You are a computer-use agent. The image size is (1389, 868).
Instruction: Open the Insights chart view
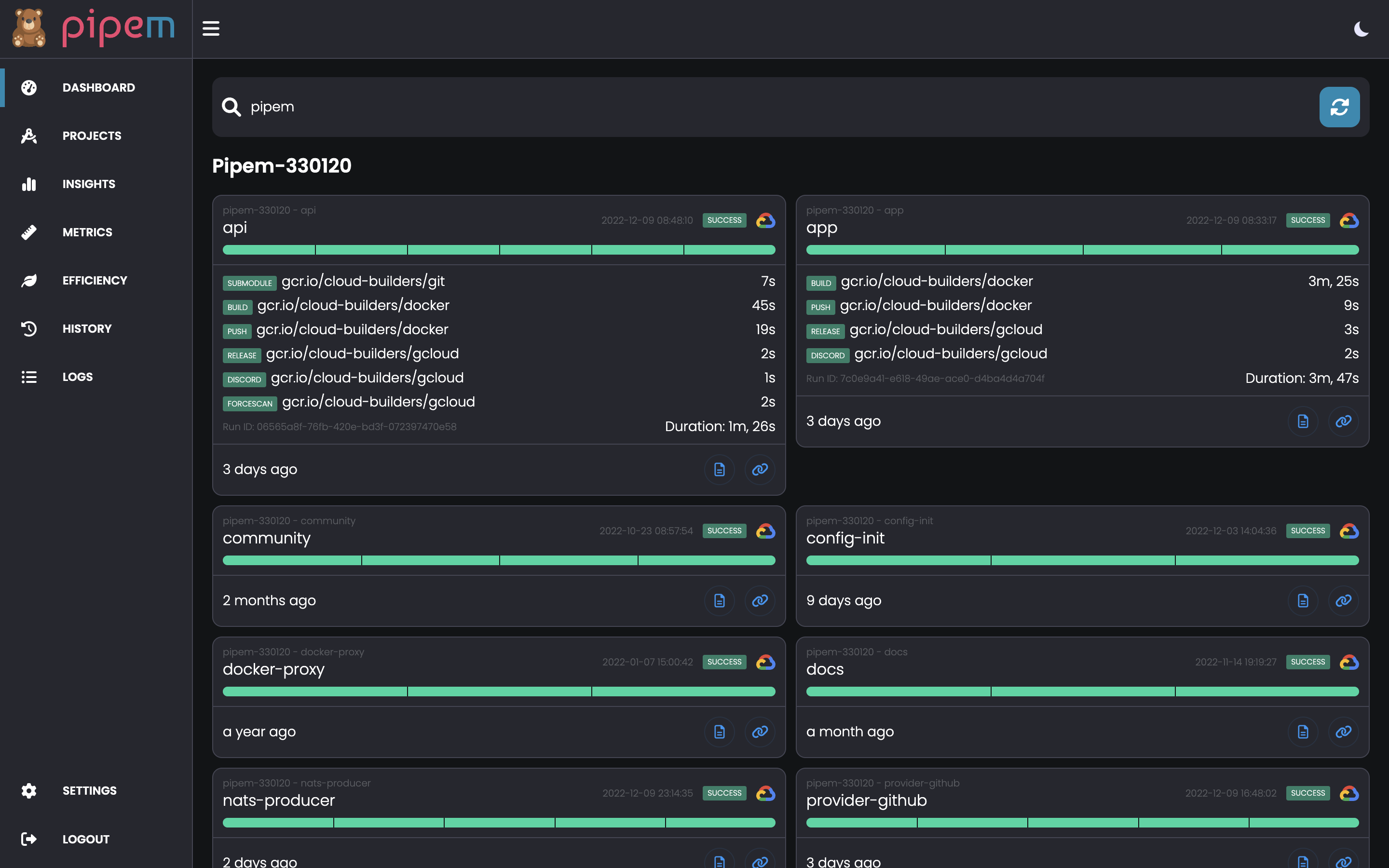(29, 184)
